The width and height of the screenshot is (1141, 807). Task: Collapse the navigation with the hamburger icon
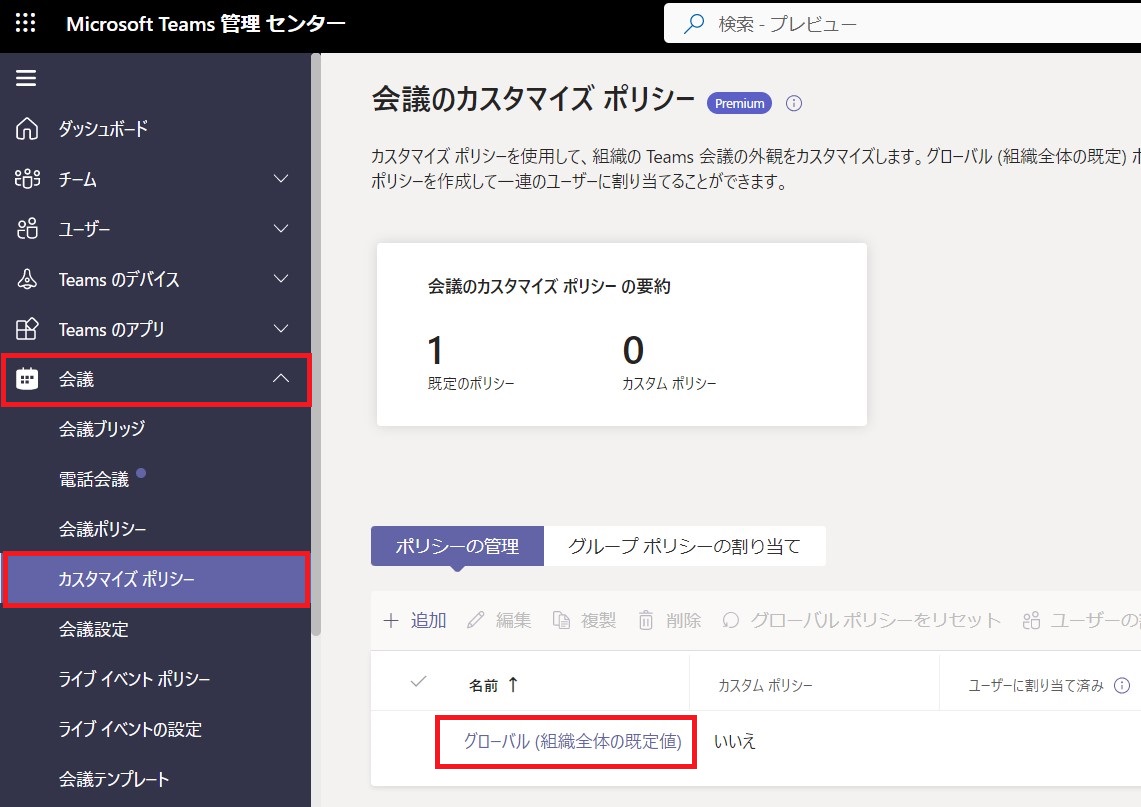click(26, 78)
